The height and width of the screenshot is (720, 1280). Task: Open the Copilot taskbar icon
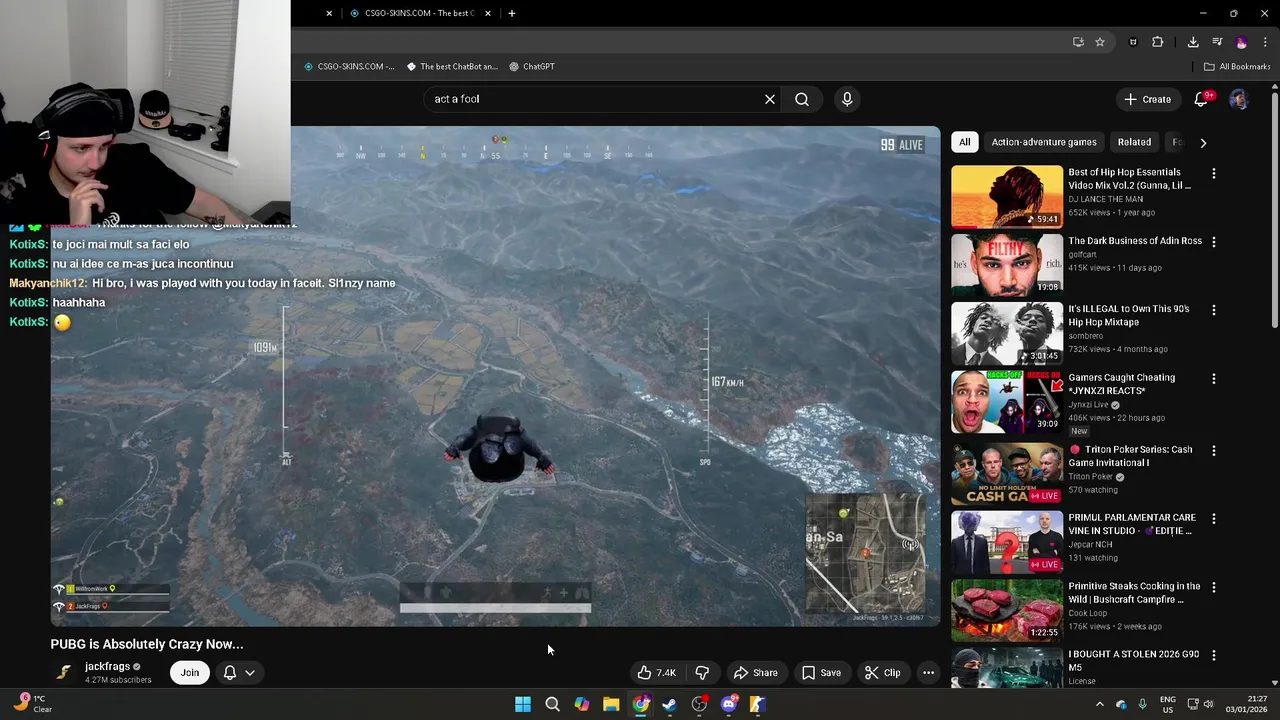point(581,705)
